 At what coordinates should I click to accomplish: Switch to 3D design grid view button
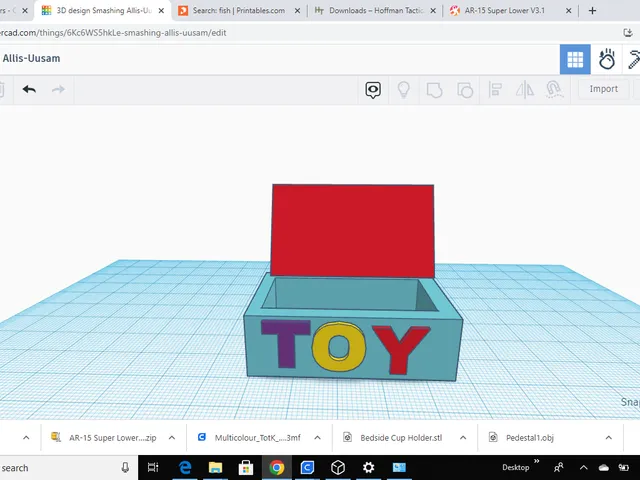[x=575, y=60]
